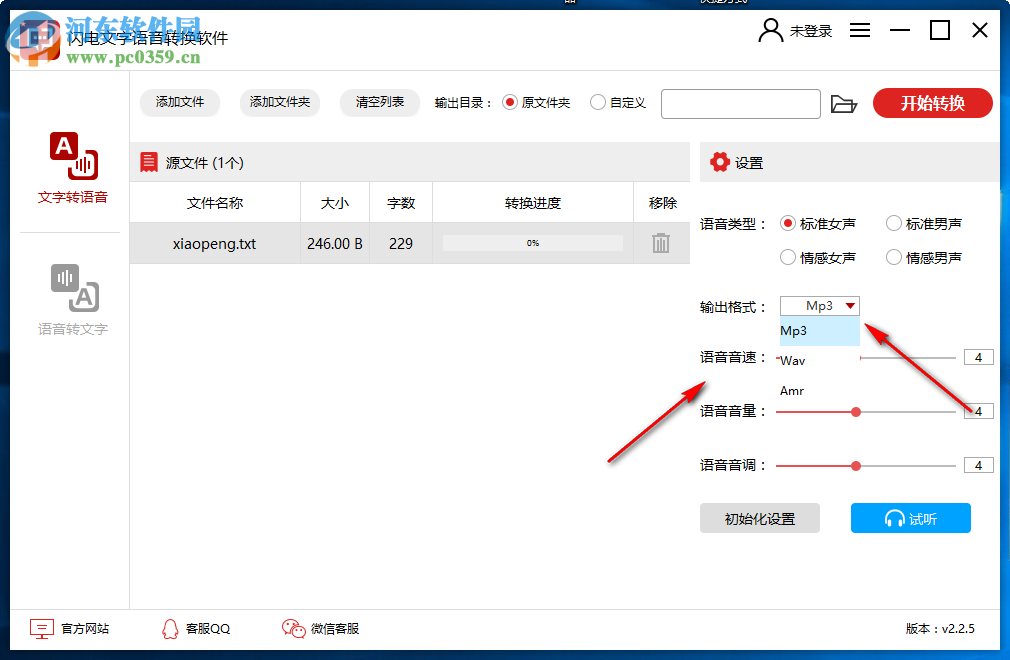
Task: Adjust the 语音音量 volume slider handle
Action: click(855, 412)
